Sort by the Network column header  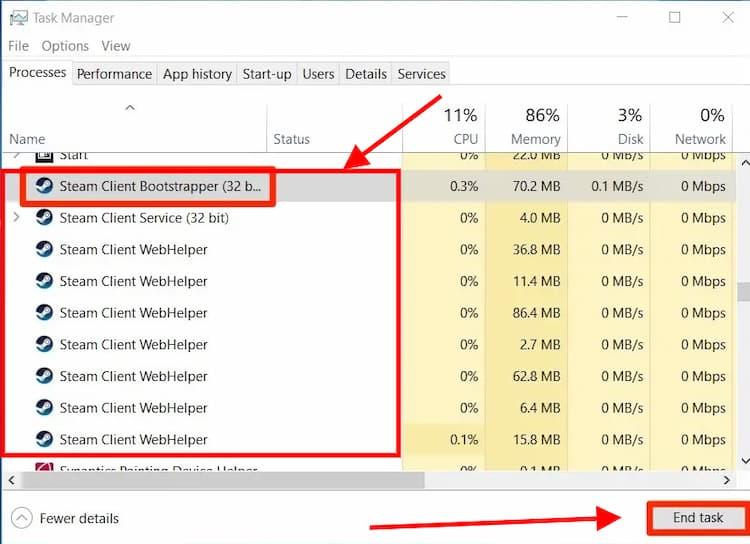click(691, 128)
